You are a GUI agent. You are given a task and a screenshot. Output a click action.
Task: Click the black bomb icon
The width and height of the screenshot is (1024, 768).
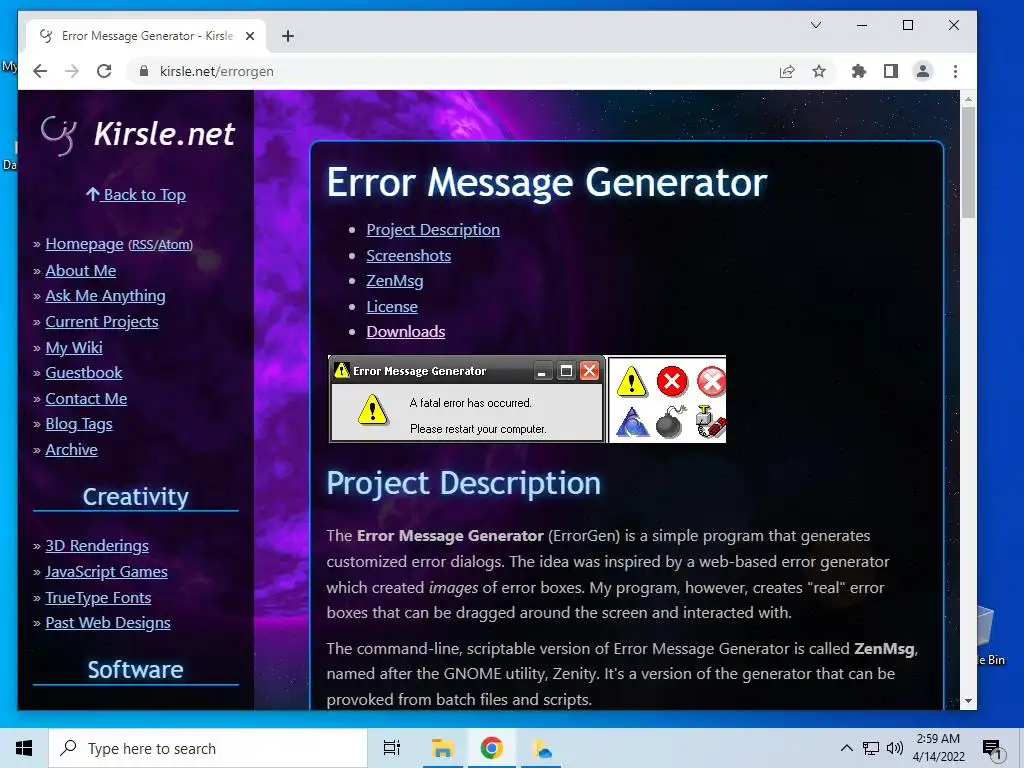(x=671, y=422)
